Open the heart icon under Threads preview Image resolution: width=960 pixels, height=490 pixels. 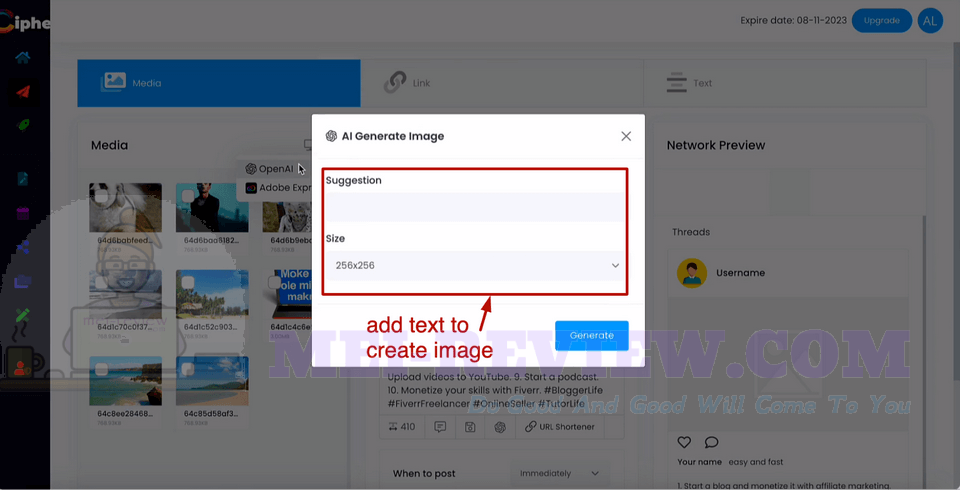tap(684, 442)
